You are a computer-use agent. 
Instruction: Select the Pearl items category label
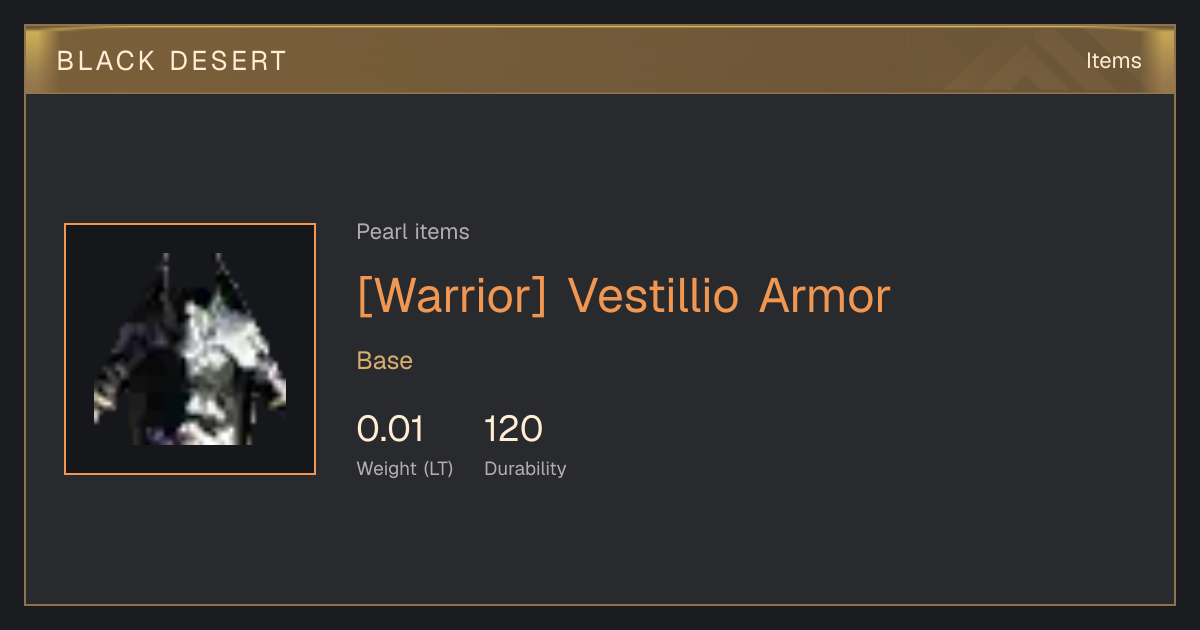[413, 232]
